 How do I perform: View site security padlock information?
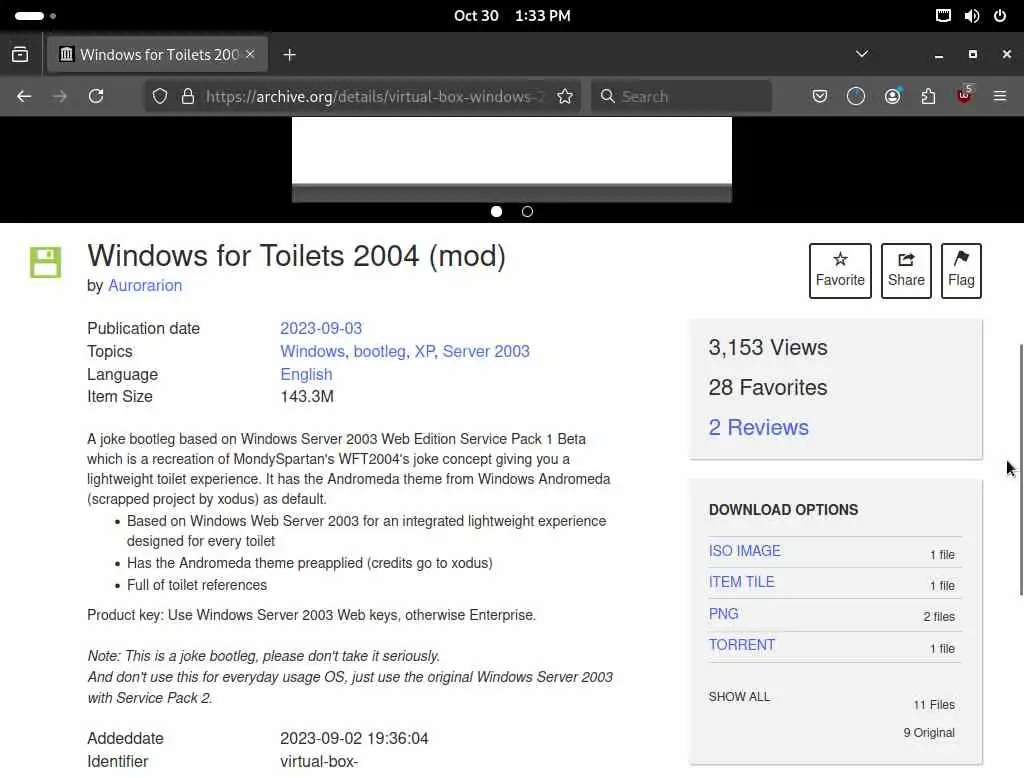point(188,97)
